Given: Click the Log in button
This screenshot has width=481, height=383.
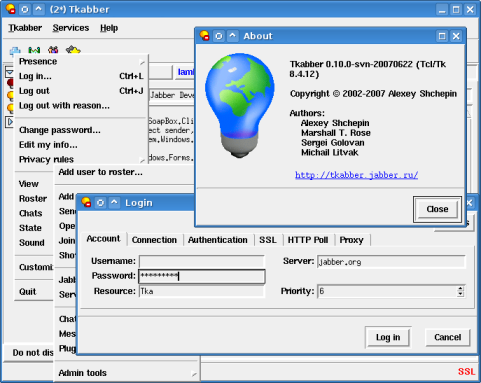Looking at the screenshot, I should (388, 337).
